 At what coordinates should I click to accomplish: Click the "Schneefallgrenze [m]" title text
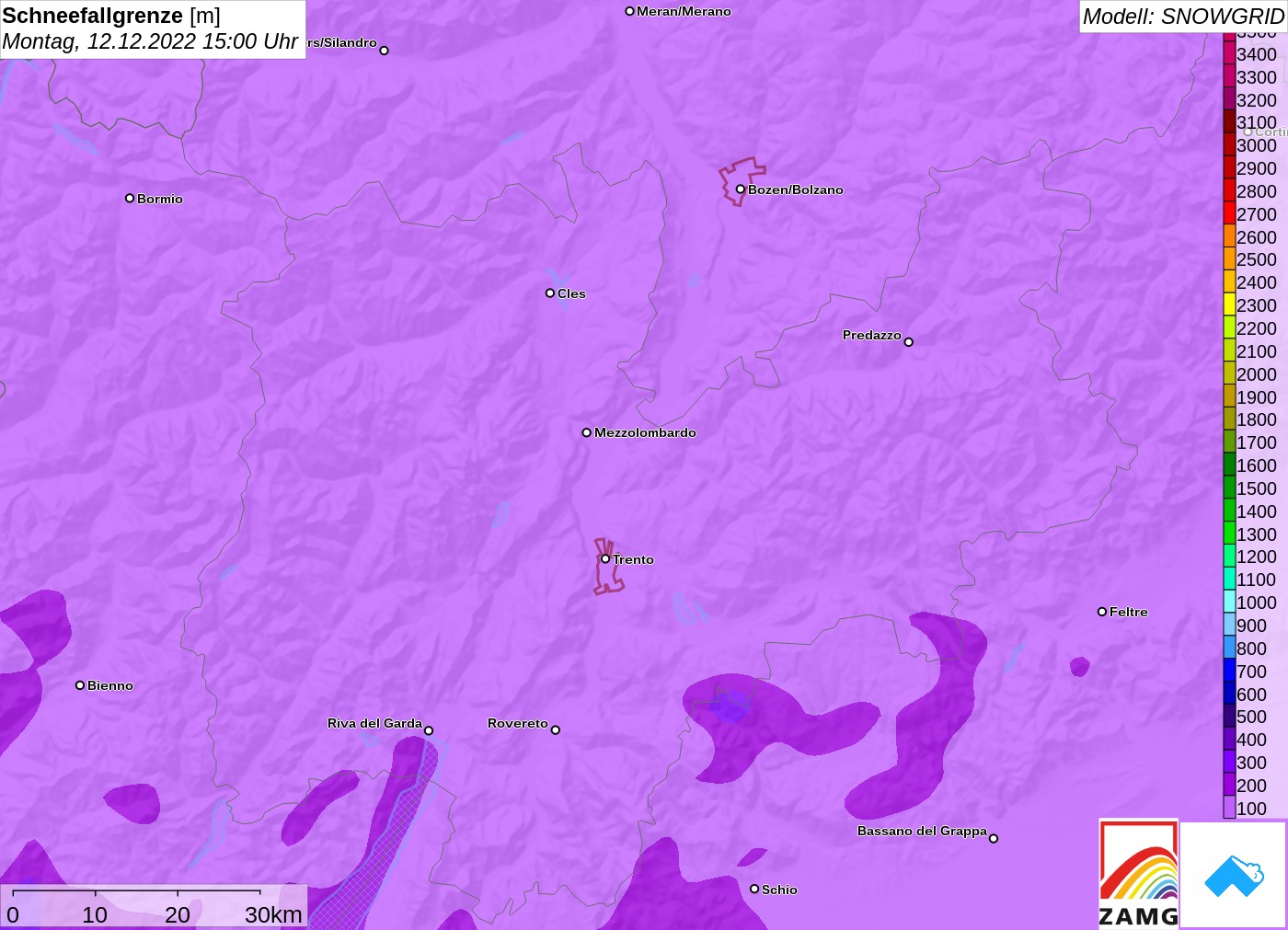[x=111, y=16]
